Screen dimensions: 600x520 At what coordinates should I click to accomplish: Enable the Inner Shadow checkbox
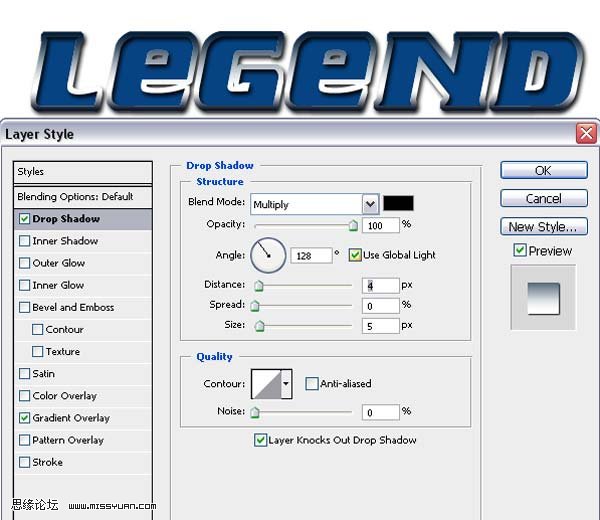point(24,241)
